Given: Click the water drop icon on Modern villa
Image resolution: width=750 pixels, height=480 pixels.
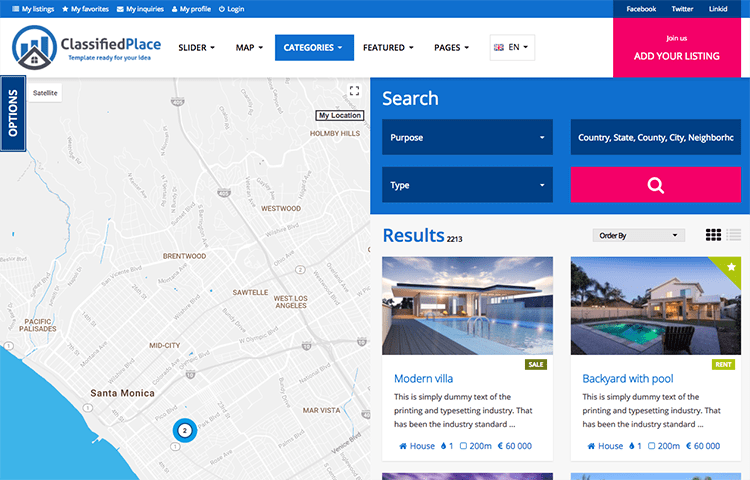Looking at the screenshot, I should point(443,446).
